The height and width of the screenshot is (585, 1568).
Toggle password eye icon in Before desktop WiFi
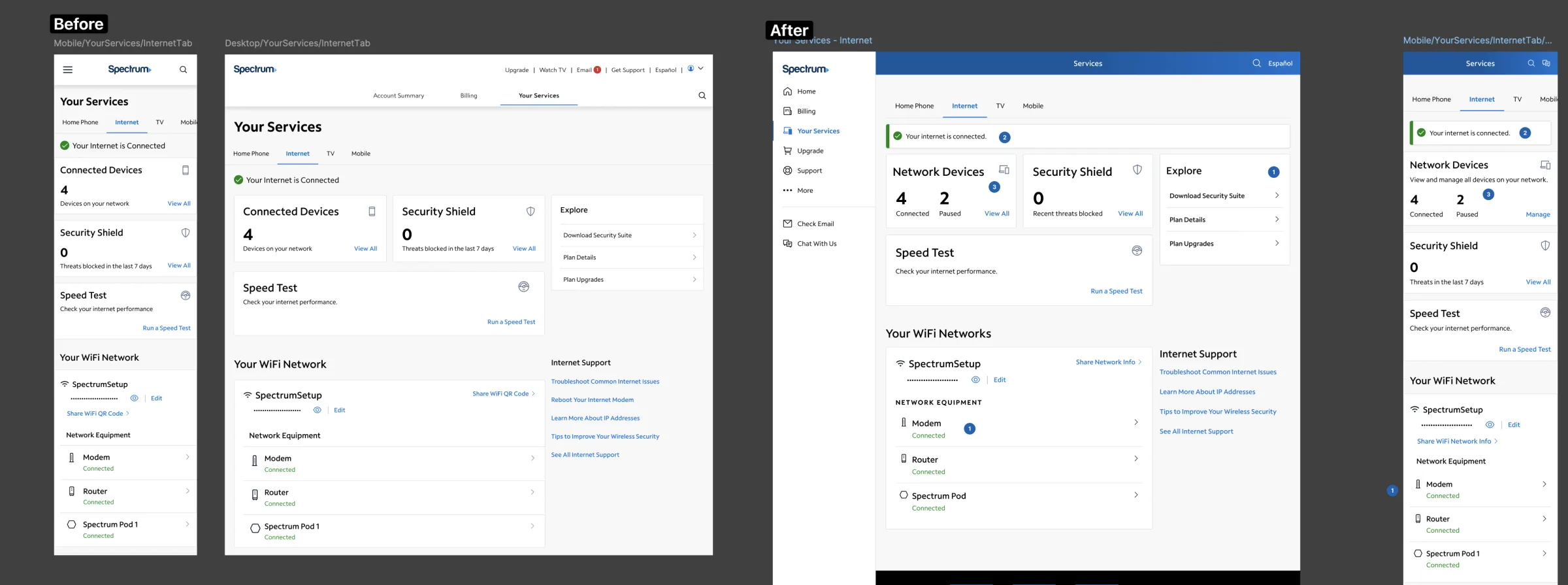pos(317,410)
